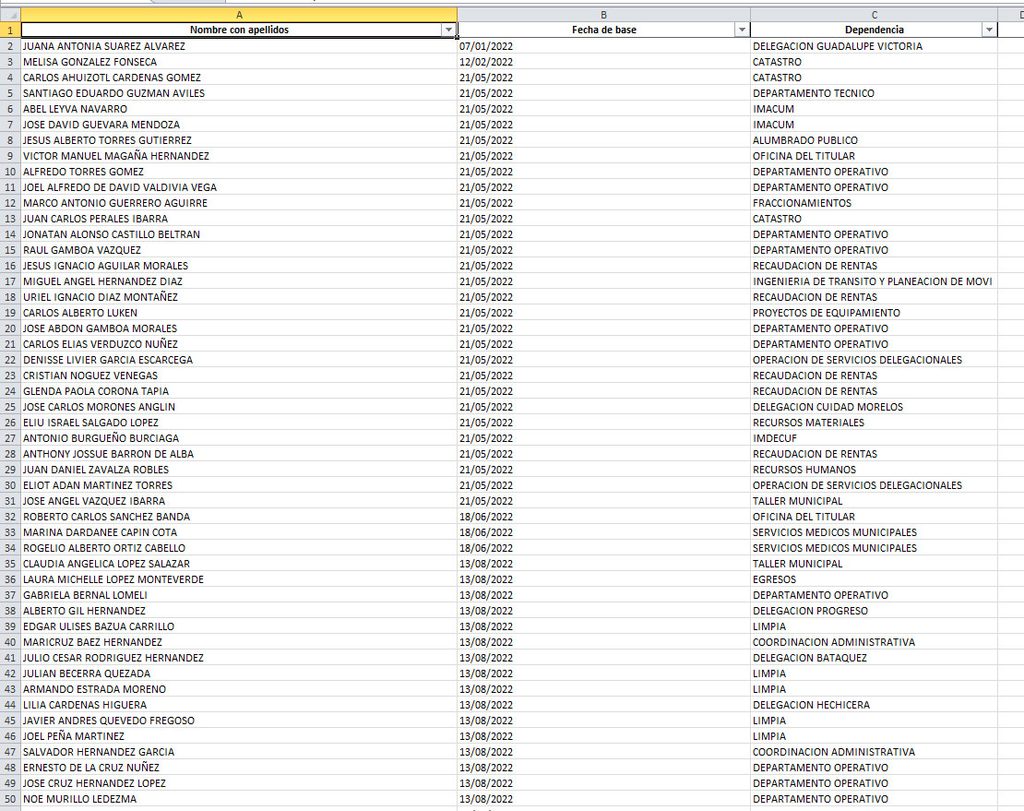Viewport: 1024px width, 811px height.
Task: Click DELEGACION GUADALUPE VICTORIA cell
Action: (x=874, y=46)
